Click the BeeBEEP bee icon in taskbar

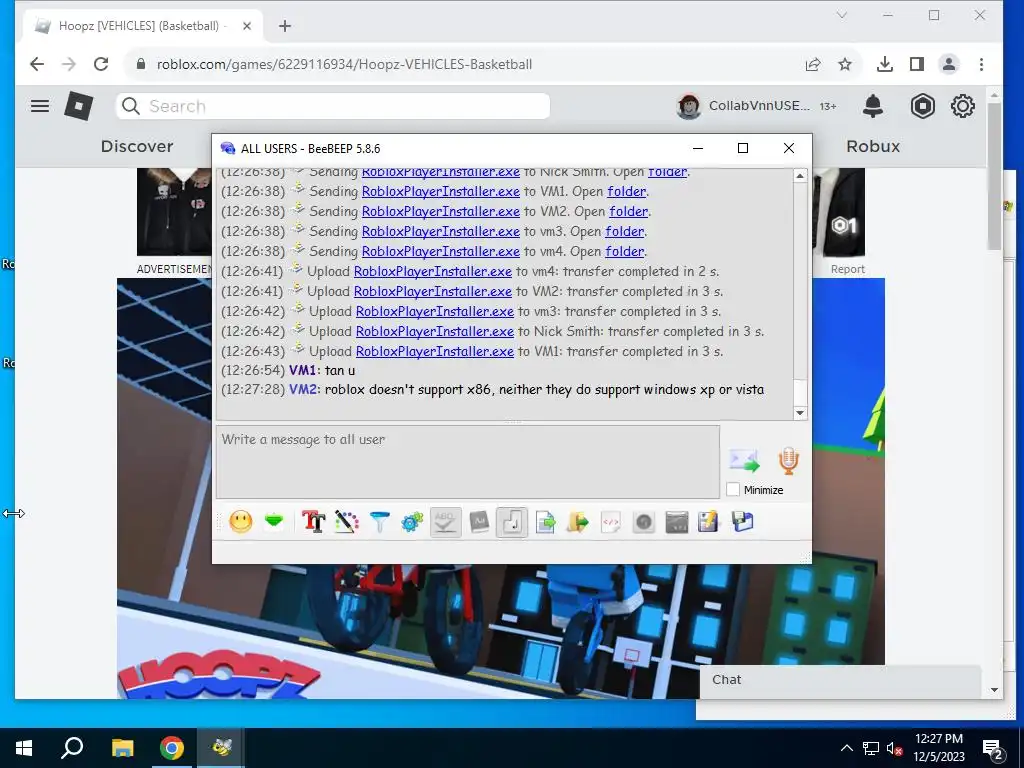tap(222, 748)
